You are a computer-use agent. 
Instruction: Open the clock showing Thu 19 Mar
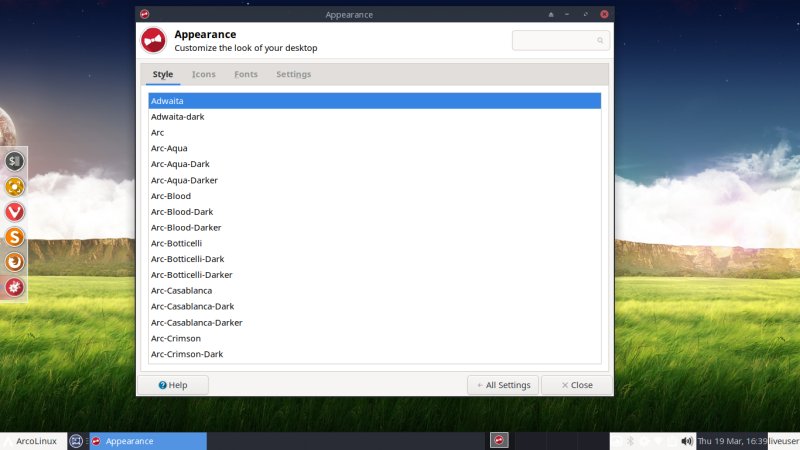[x=732, y=441]
